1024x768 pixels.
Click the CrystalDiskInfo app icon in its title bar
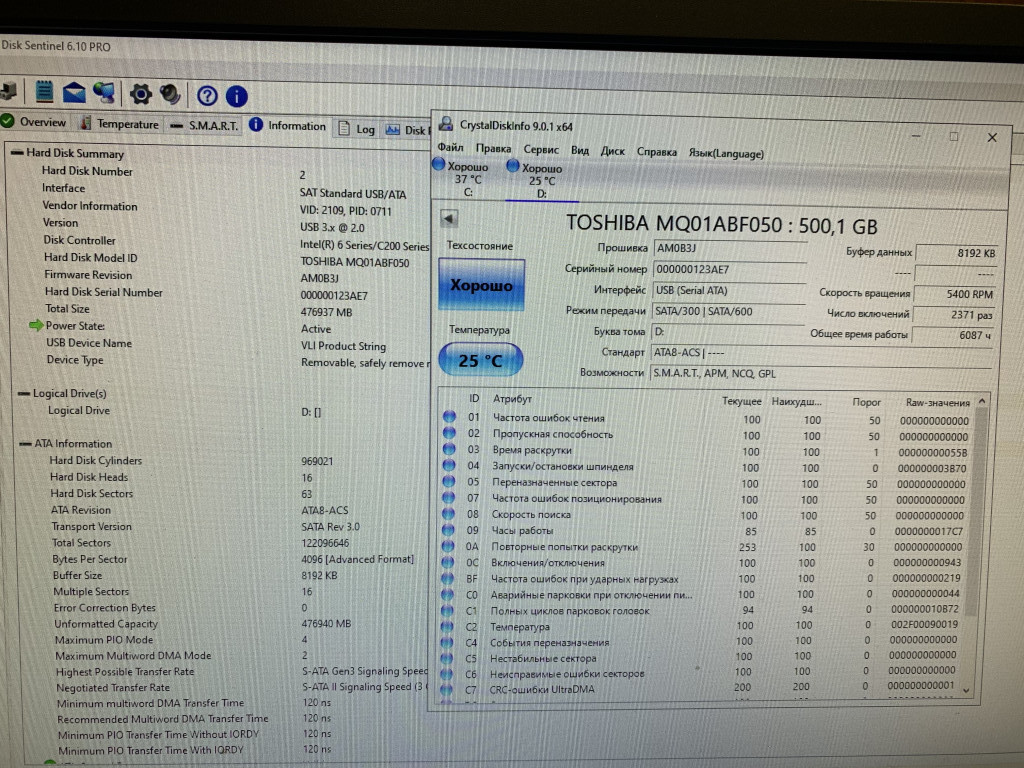pos(447,124)
